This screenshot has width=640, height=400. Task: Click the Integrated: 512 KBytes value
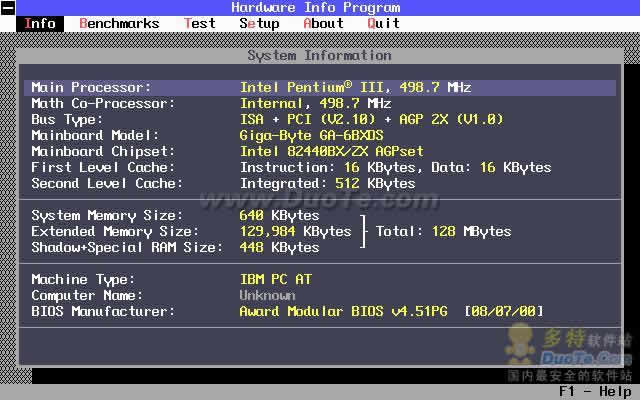327,184
